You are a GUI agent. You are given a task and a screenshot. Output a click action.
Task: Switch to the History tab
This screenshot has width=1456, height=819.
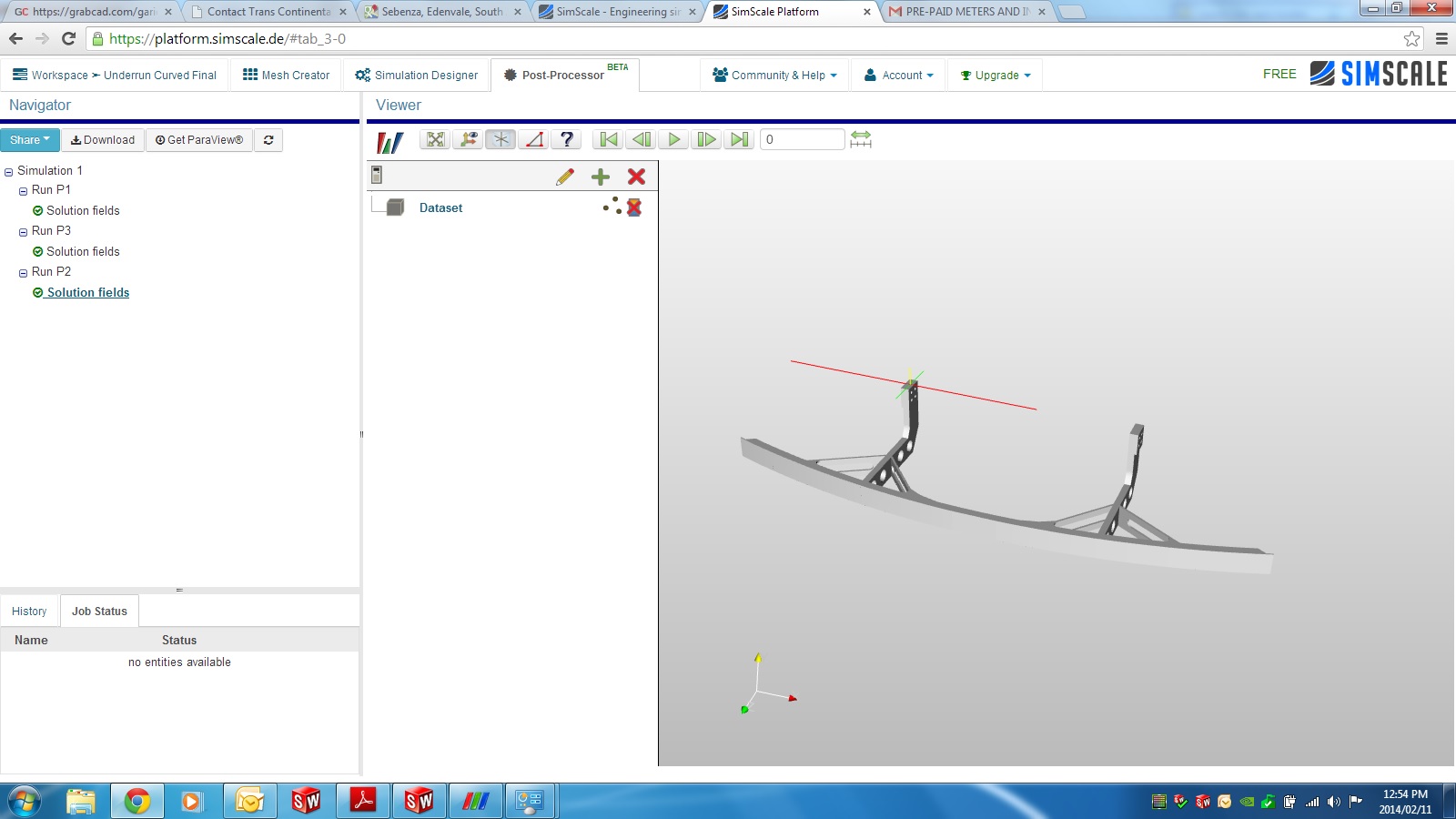point(29,612)
